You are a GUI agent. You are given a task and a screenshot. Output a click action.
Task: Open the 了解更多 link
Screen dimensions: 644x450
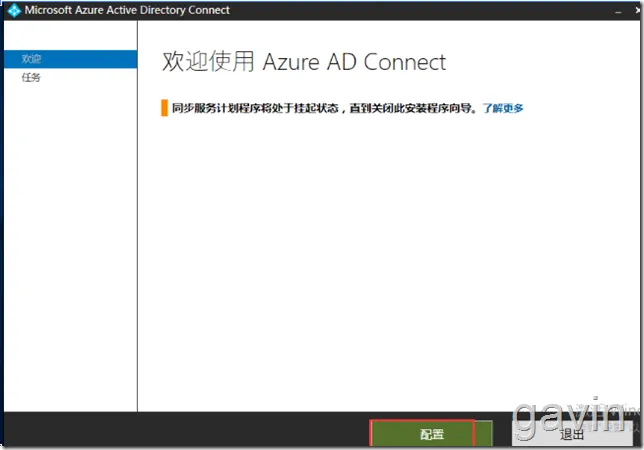tap(503, 108)
